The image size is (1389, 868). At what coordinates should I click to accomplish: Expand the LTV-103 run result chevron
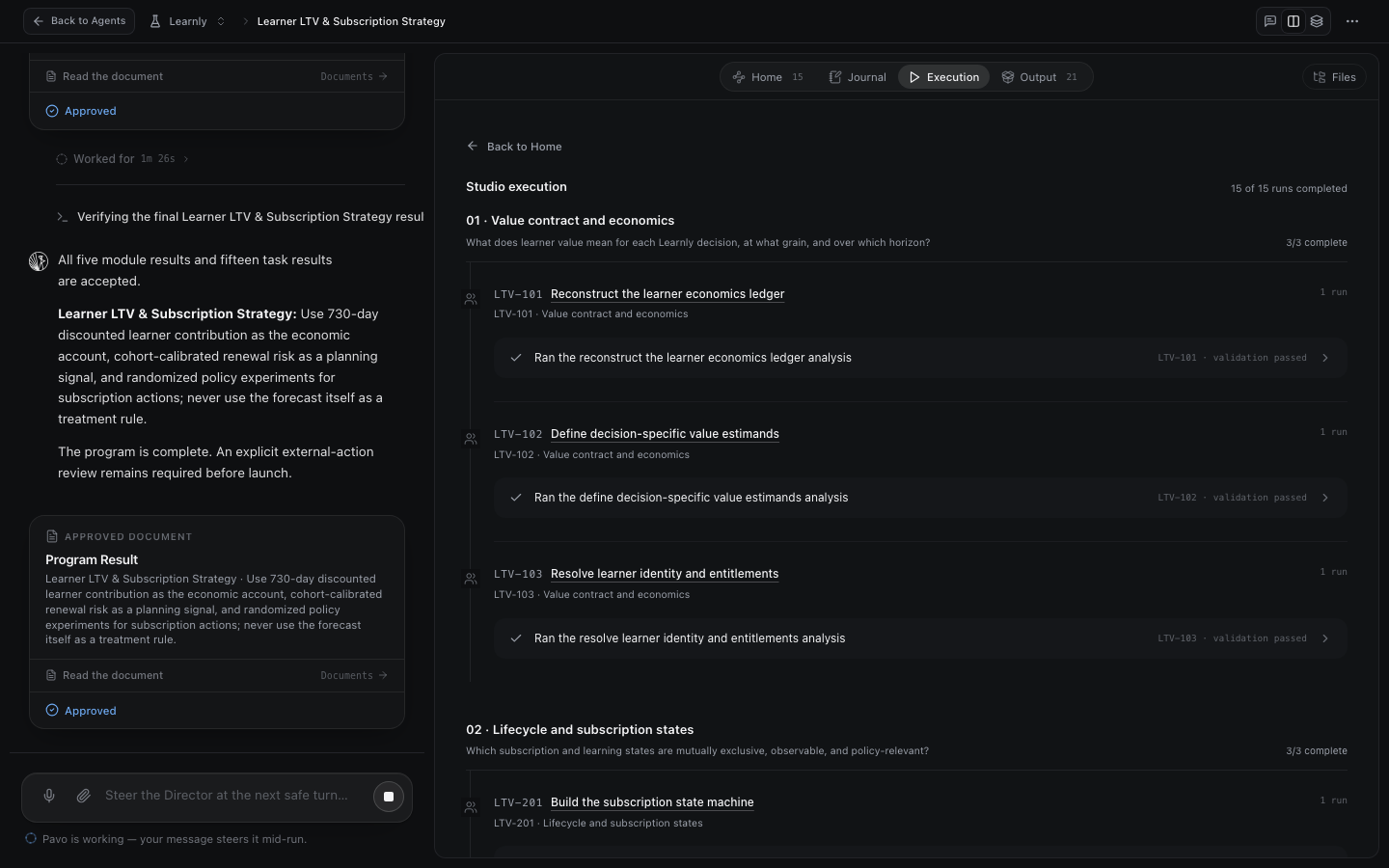click(x=1325, y=638)
